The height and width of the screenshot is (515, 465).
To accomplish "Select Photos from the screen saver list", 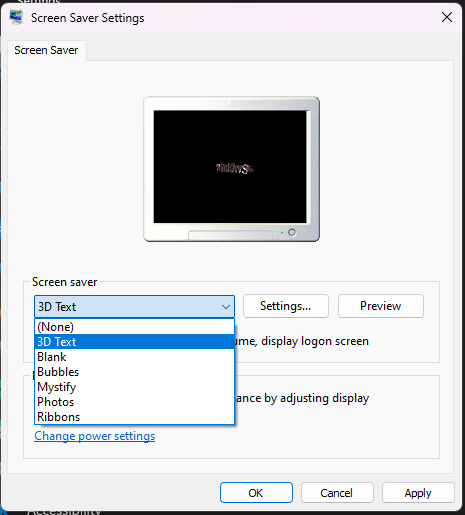I will coord(134,402).
